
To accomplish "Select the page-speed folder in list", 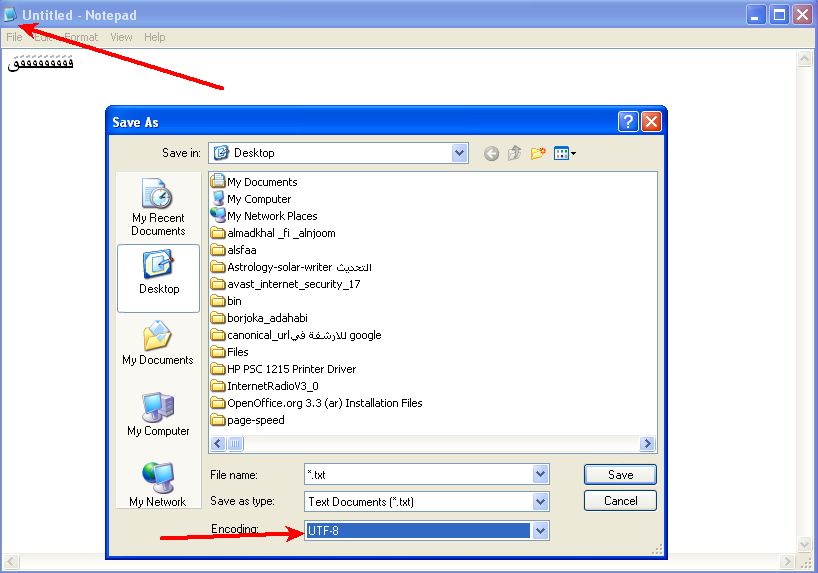I will pos(255,420).
